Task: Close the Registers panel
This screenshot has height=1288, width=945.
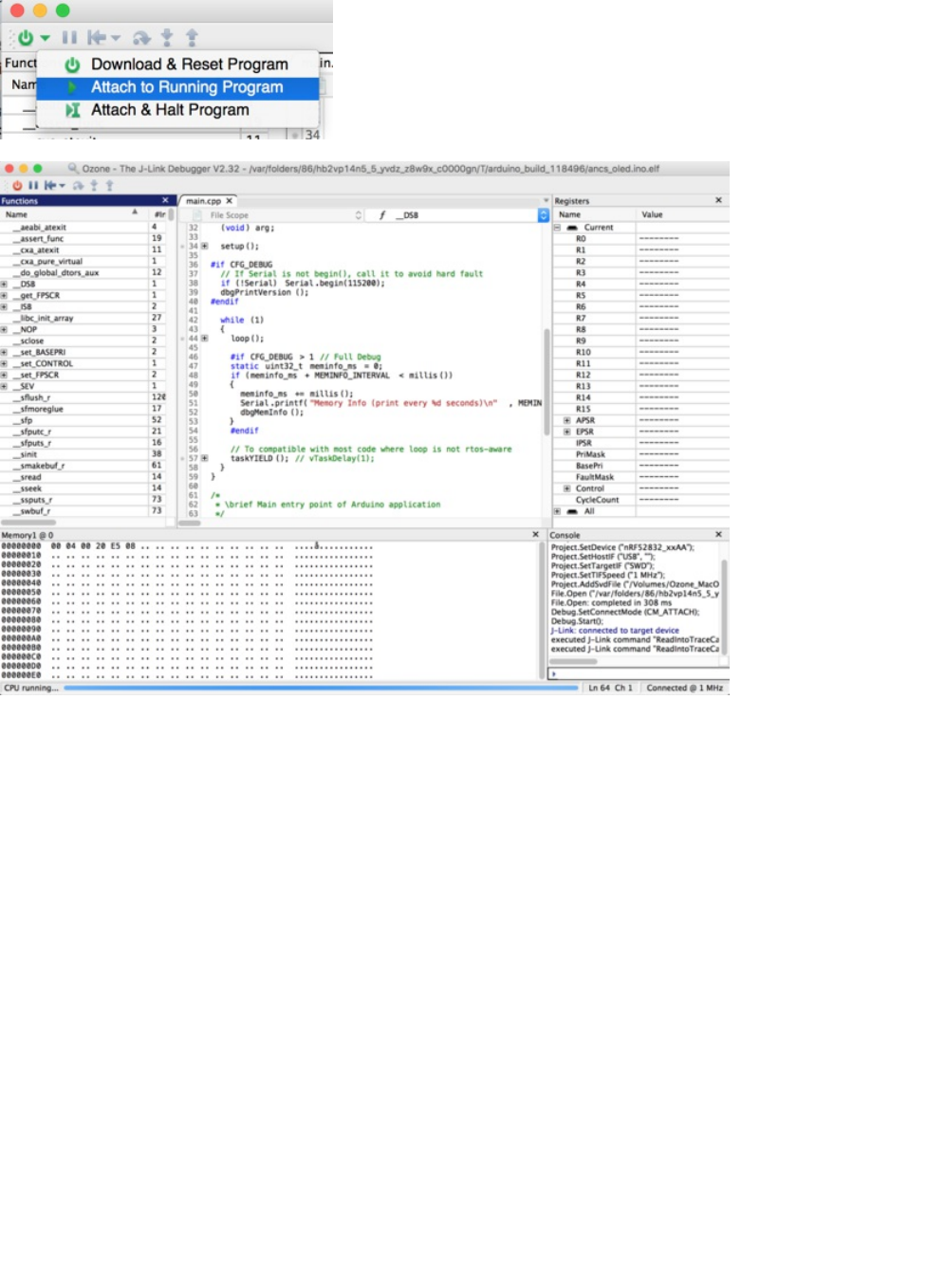Action: pyautogui.click(x=718, y=200)
